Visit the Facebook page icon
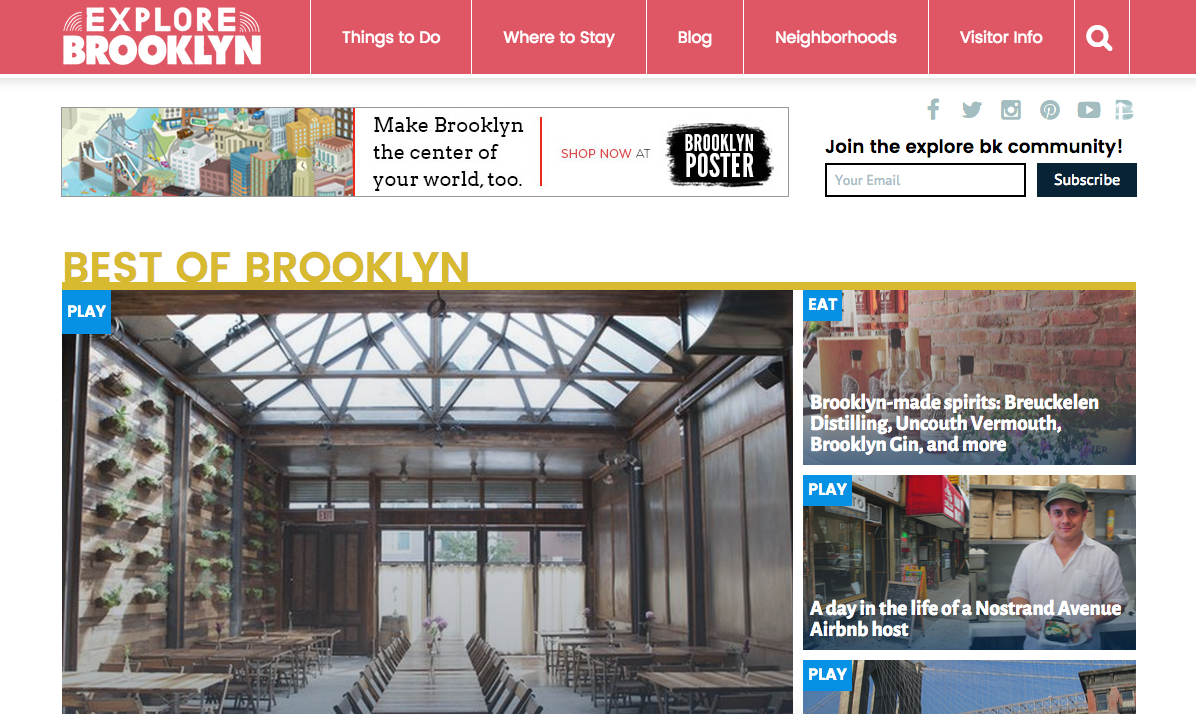The width and height of the screenshot is (1196, 714). pos(933,110)
